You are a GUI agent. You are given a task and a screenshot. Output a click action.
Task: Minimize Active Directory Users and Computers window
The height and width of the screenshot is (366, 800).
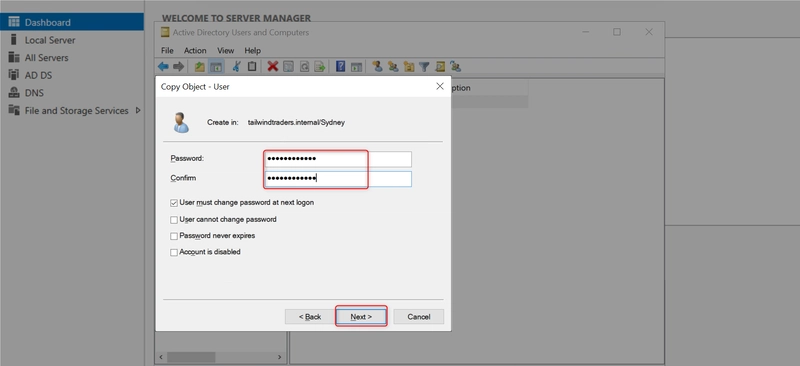586,32
